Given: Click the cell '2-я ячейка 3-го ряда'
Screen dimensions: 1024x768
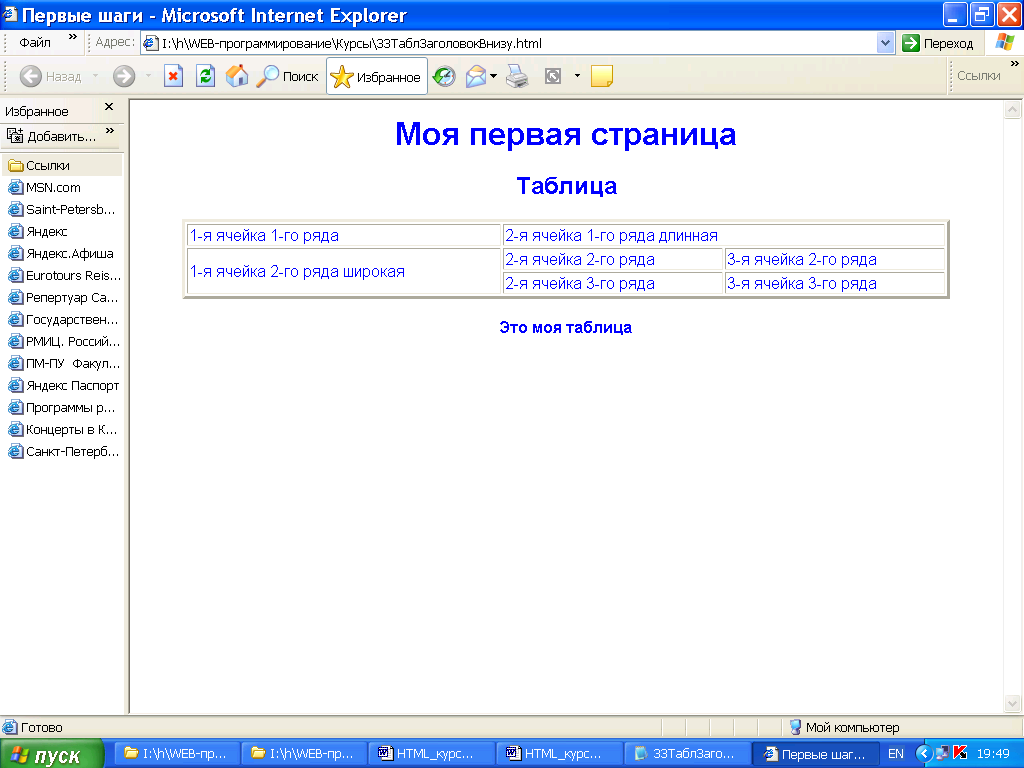Looking at the screenshot, I should (613, 284).
